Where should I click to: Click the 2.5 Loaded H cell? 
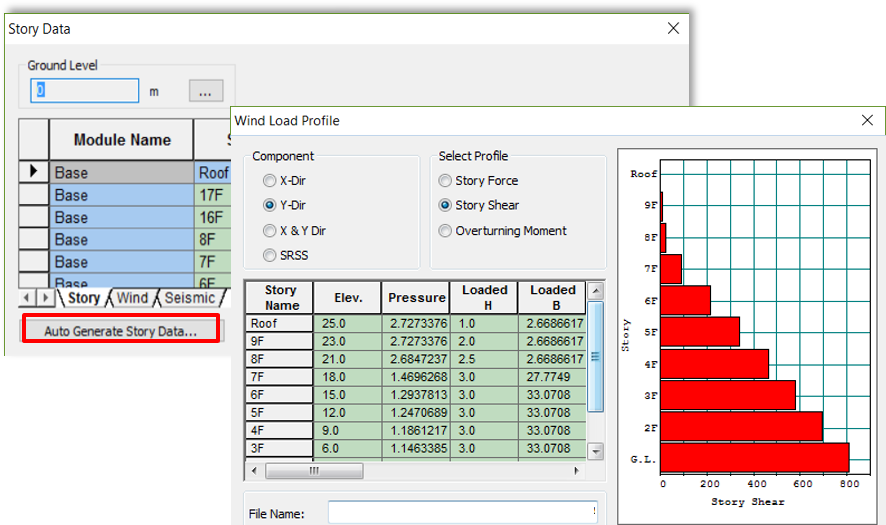point(484,359)
